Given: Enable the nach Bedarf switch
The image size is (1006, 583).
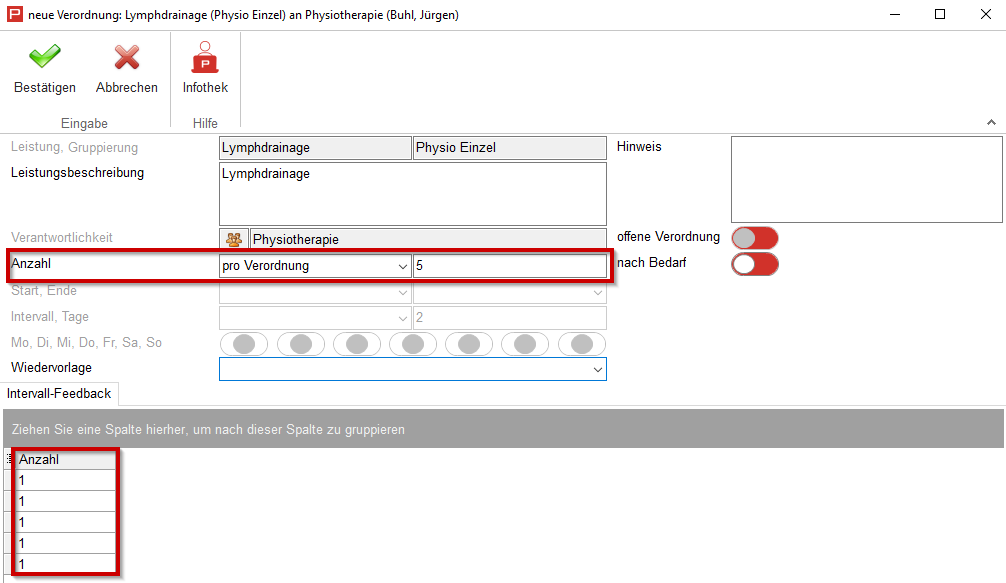Looking at the screenshot, I should (x=754, y=264).
